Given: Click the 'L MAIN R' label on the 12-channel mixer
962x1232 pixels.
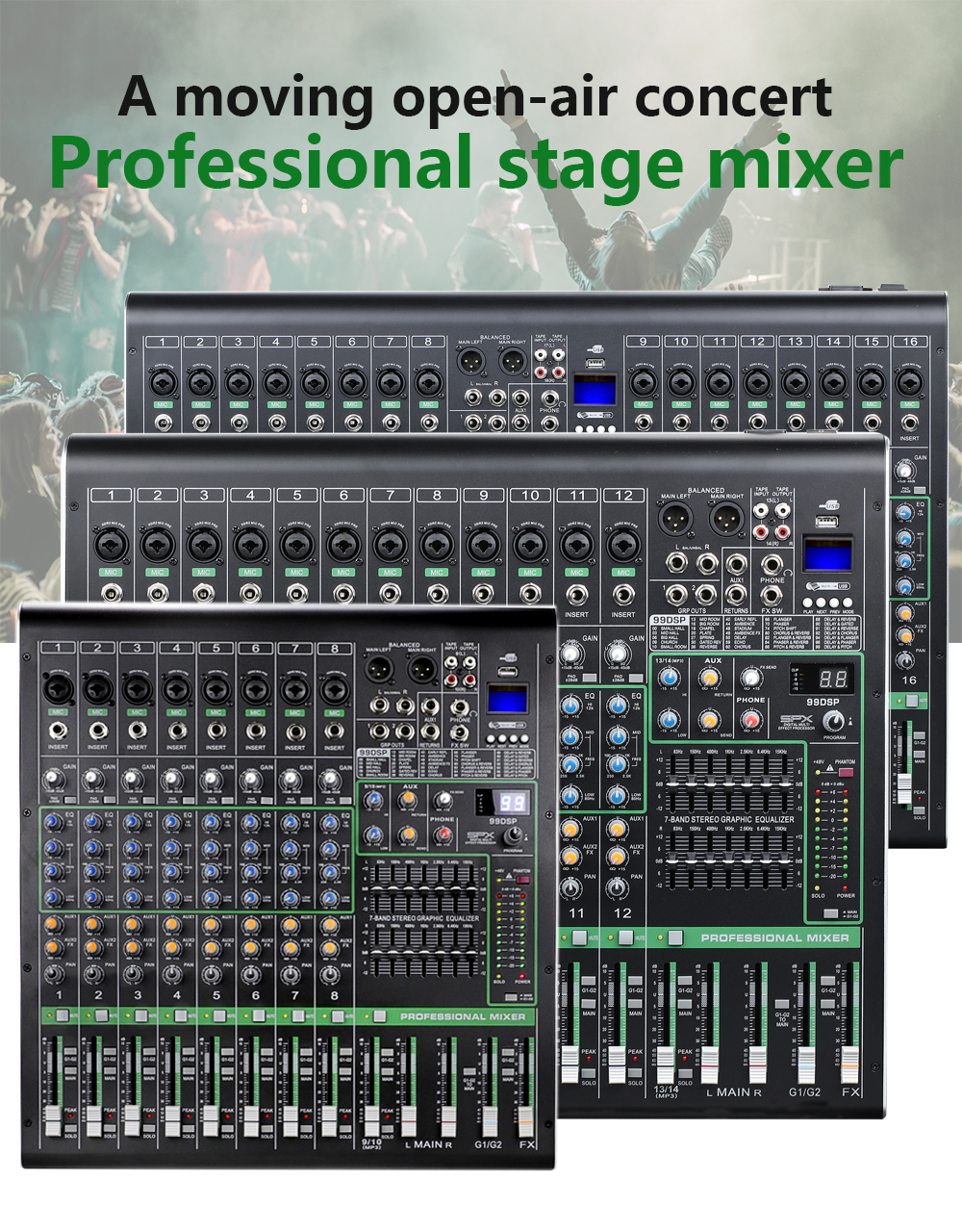Looking at the screenshot, I should pos(735,1092).
